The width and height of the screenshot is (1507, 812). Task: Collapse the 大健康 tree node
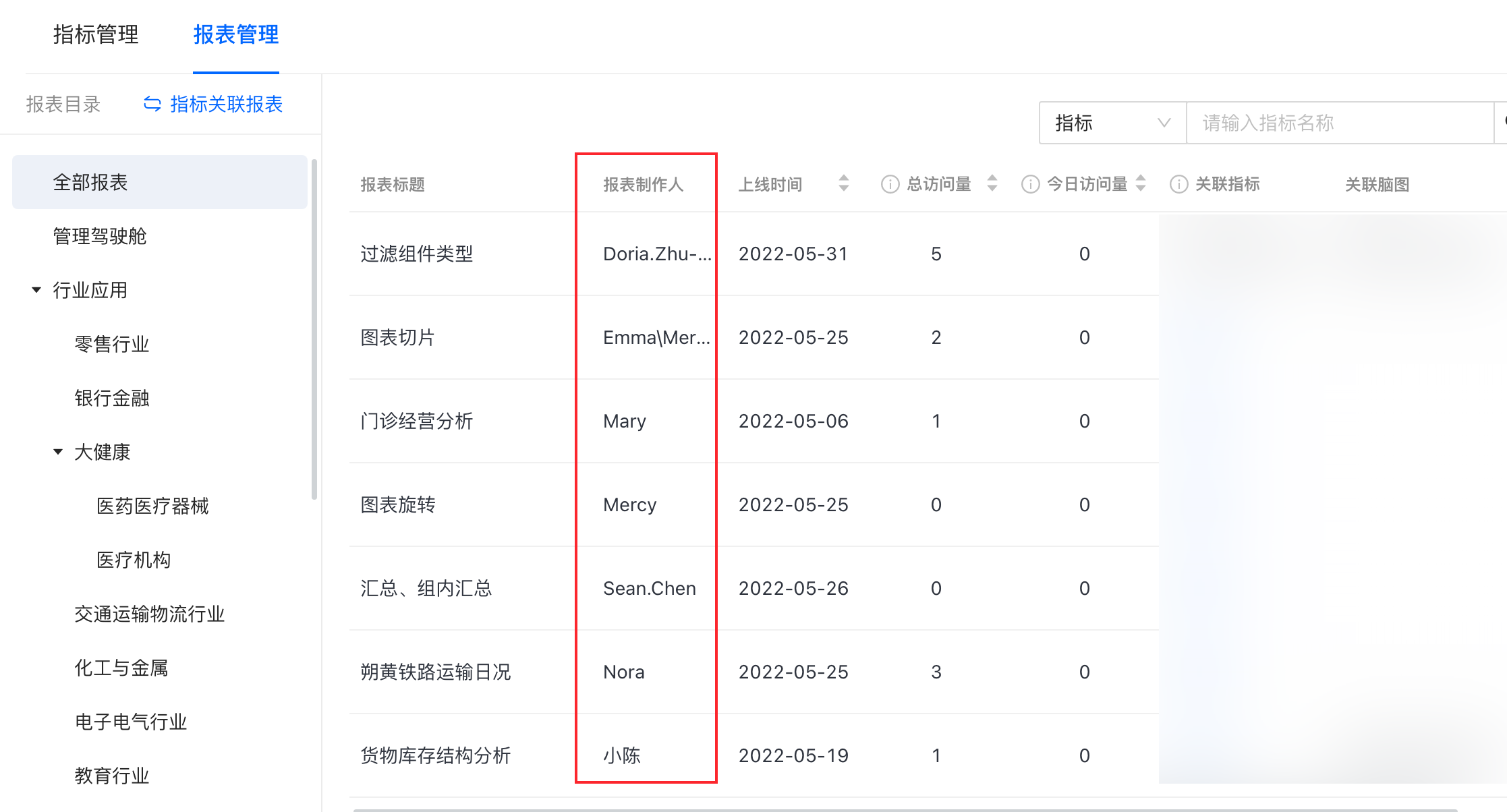58,452
